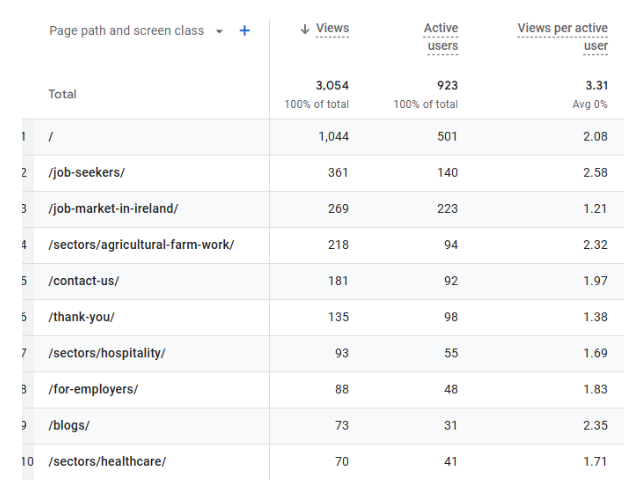641x498 pixels.
Task: Sort by Views per active user column
Action: 563,37
